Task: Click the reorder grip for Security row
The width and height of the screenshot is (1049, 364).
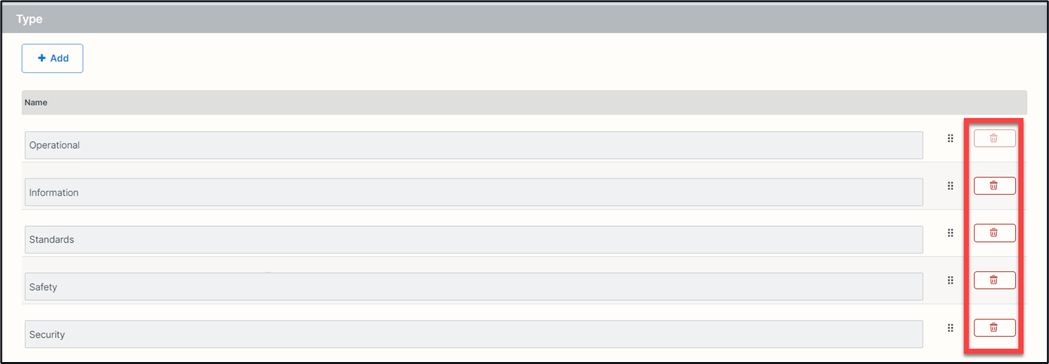Action: pos(950,328)
